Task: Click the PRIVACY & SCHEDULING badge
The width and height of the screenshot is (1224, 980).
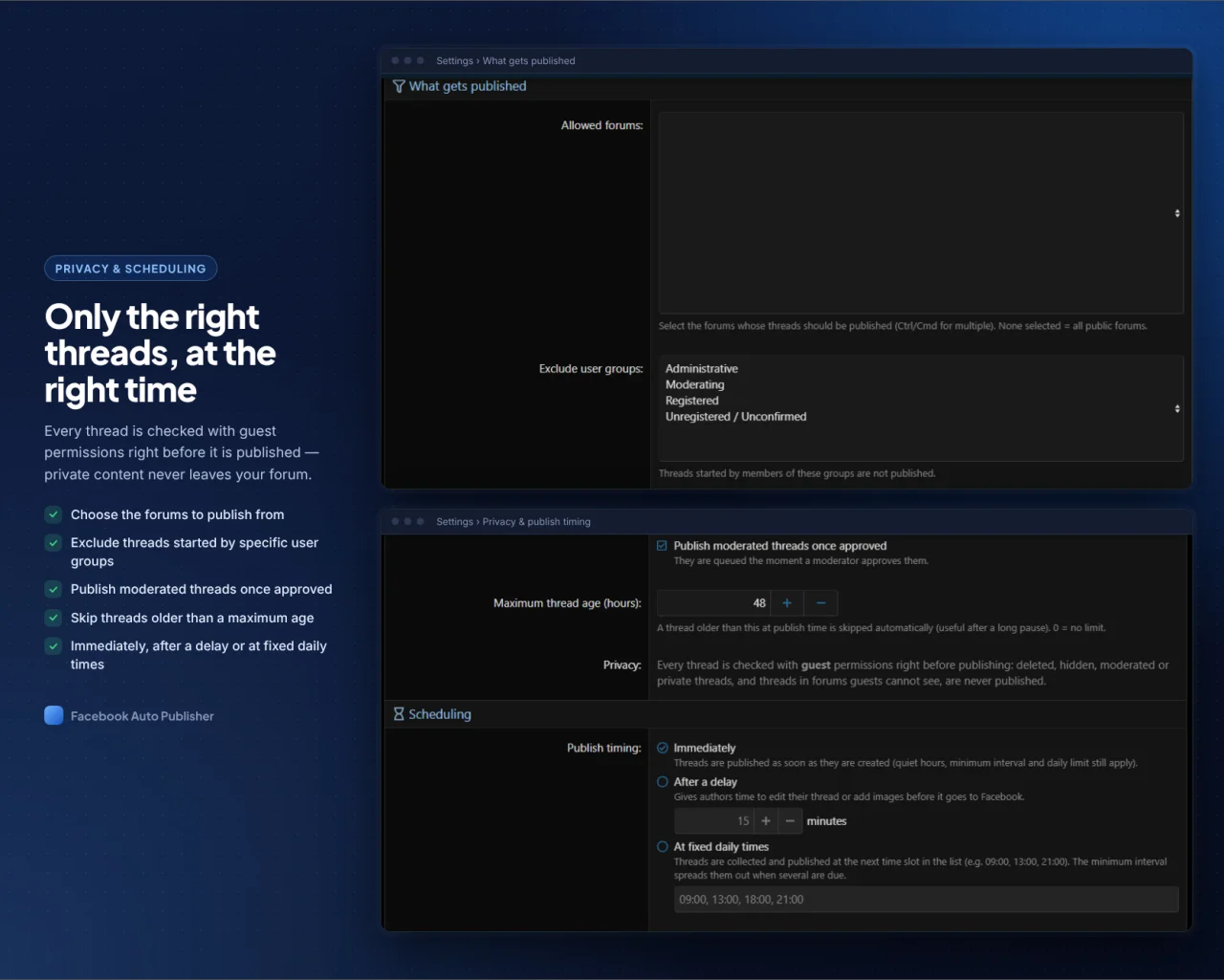Action: tap(131, 269)
